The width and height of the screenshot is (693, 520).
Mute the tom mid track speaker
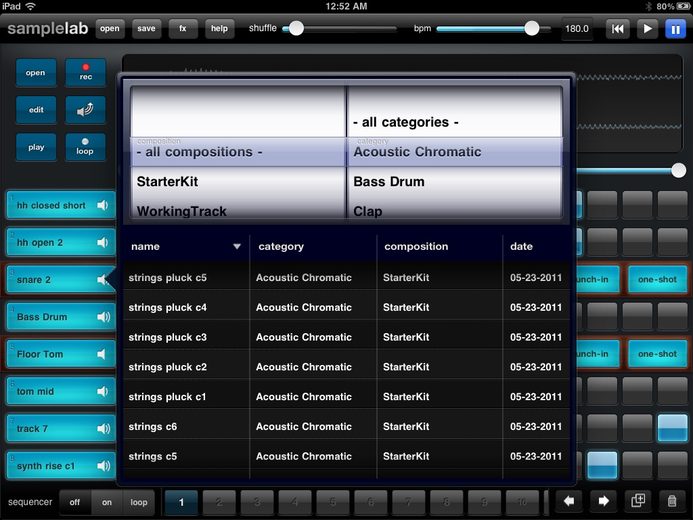coord(103,391)
